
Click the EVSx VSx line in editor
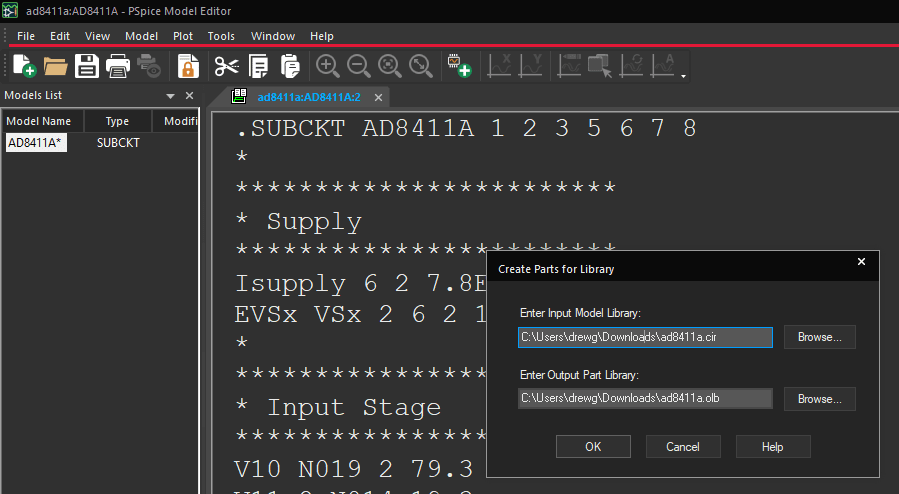(361, 315)
